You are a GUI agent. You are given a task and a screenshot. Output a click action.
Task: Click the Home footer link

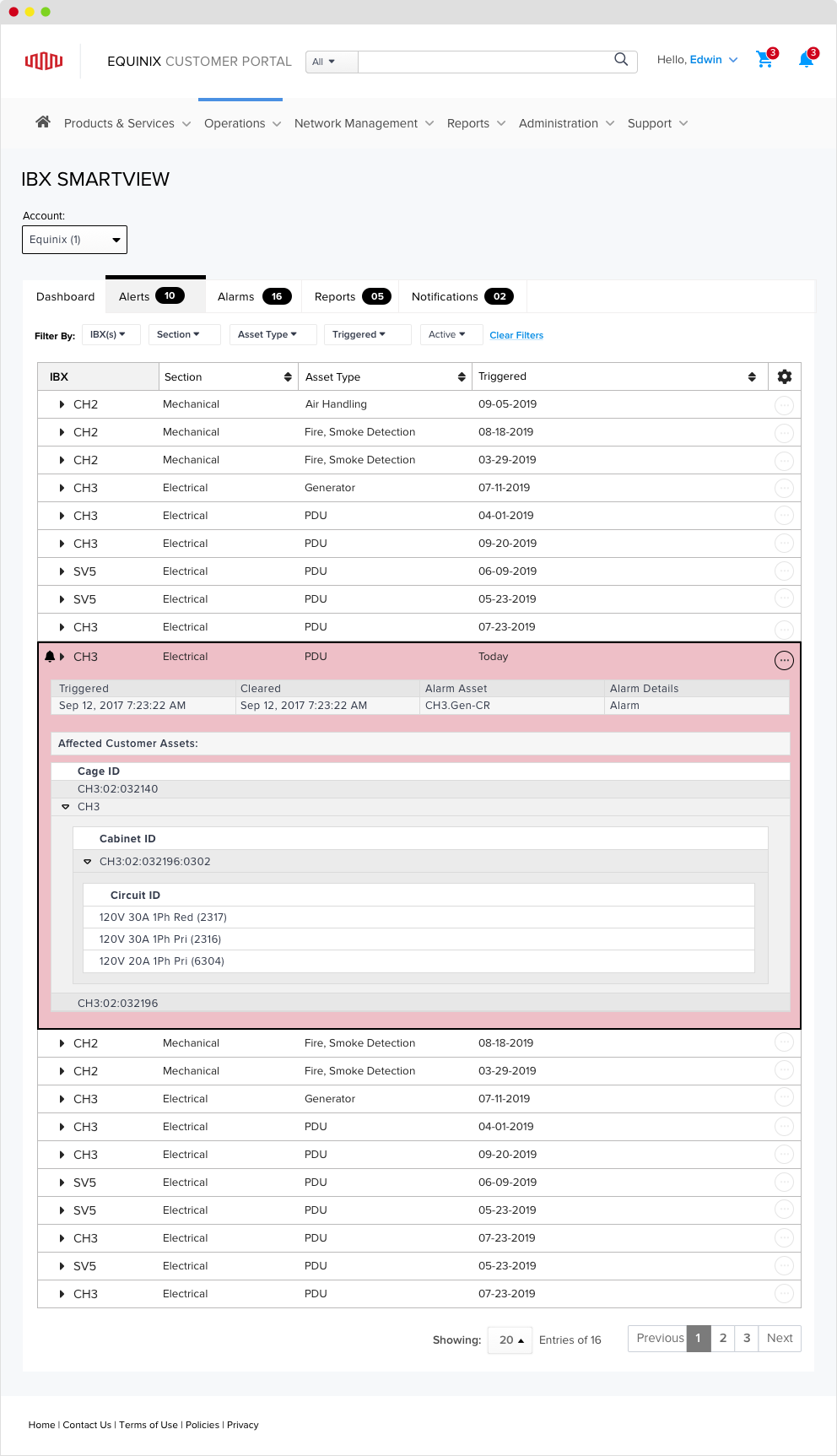pos(41,1425)
